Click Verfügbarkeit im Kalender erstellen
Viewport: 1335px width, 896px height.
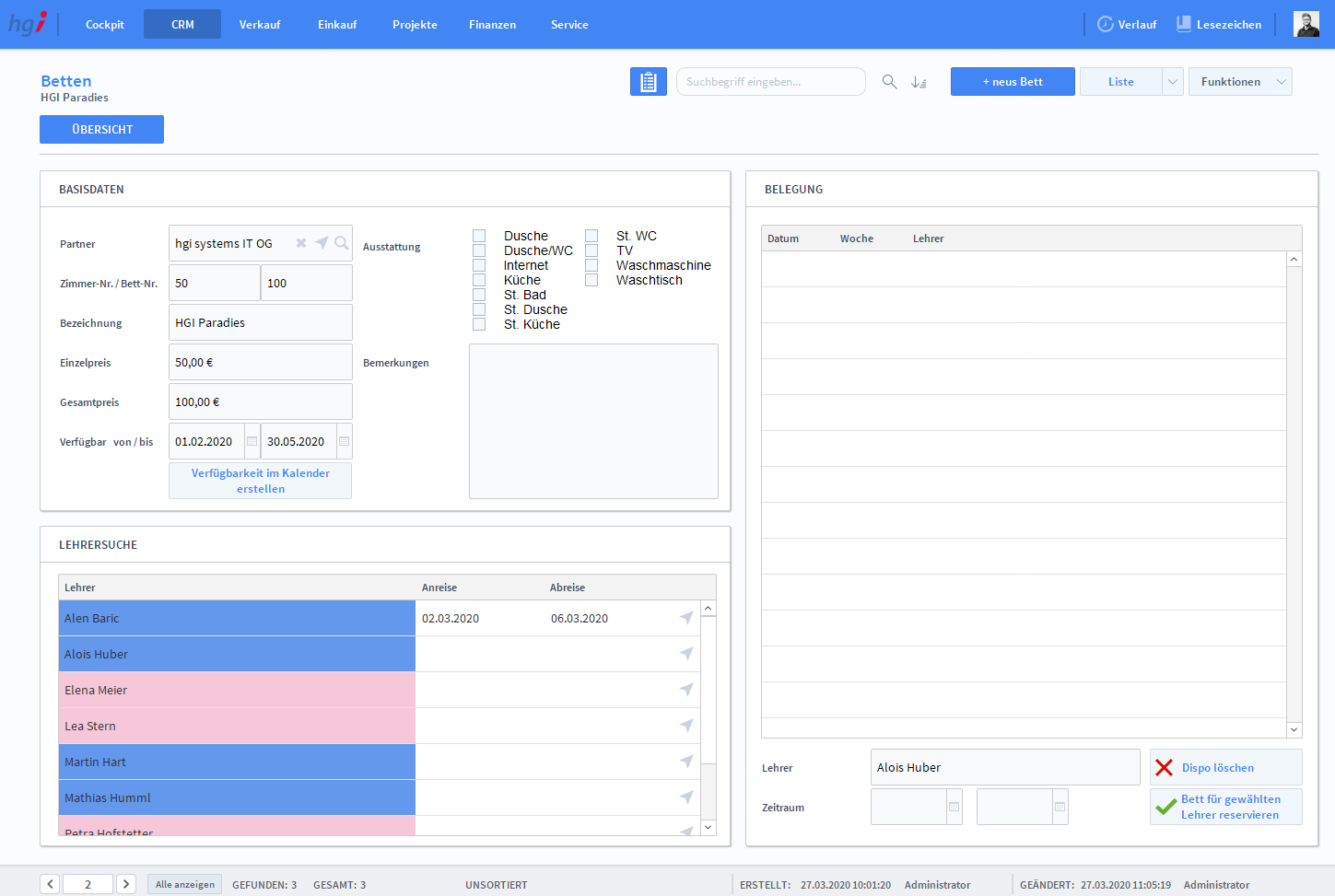(x=260, y=481)
